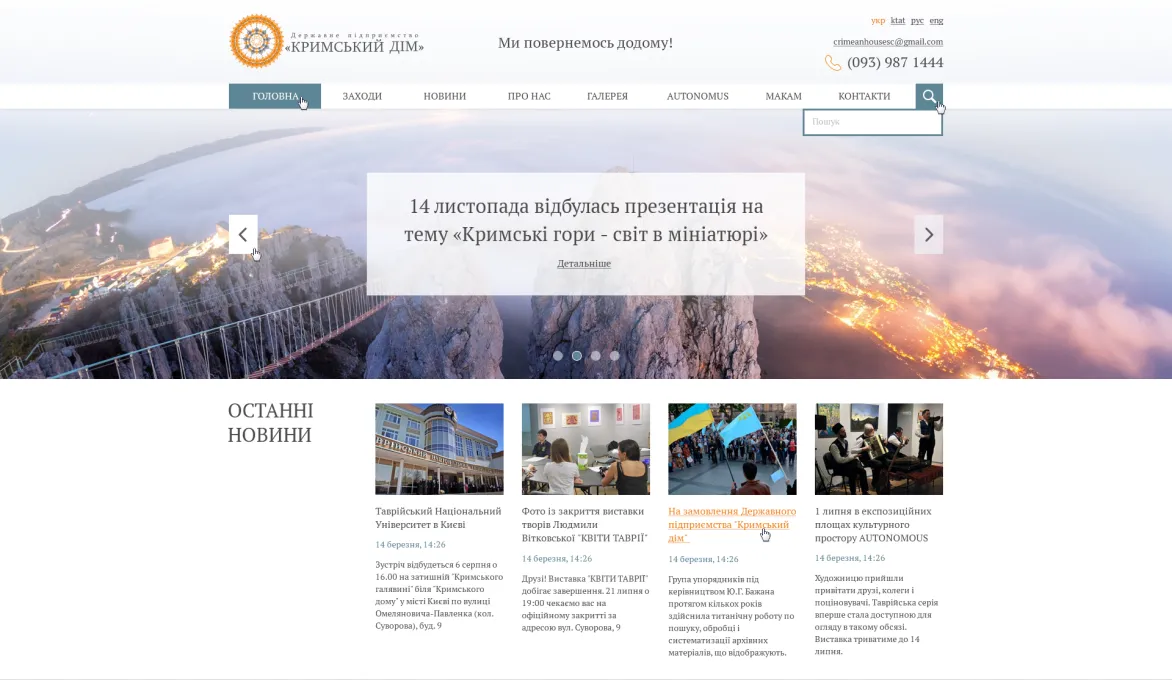Switch language to eng
Viewport: 1172px width, 680px height.
pos(936,20)
